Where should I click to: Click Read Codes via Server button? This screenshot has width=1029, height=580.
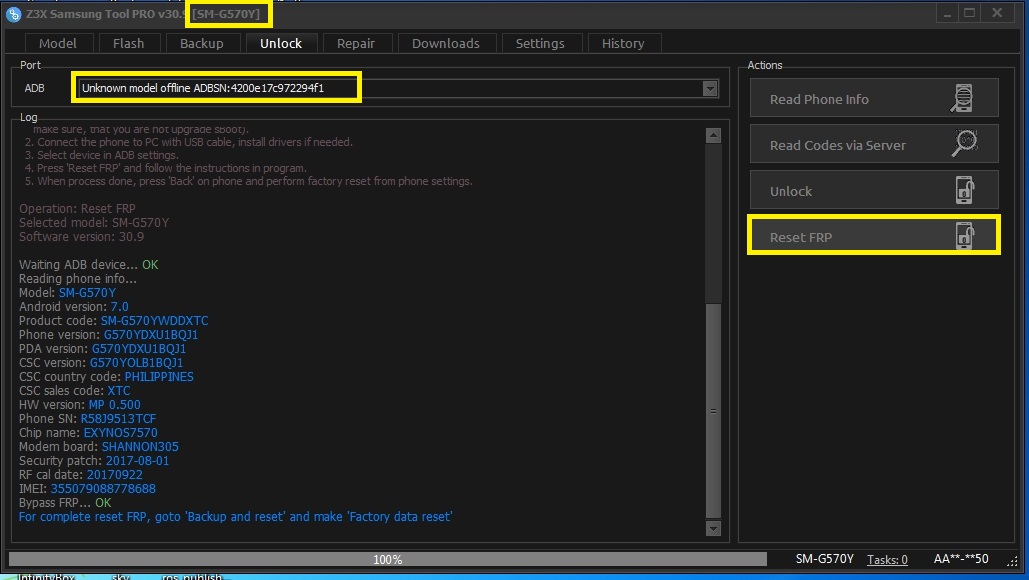click(874, 144)
